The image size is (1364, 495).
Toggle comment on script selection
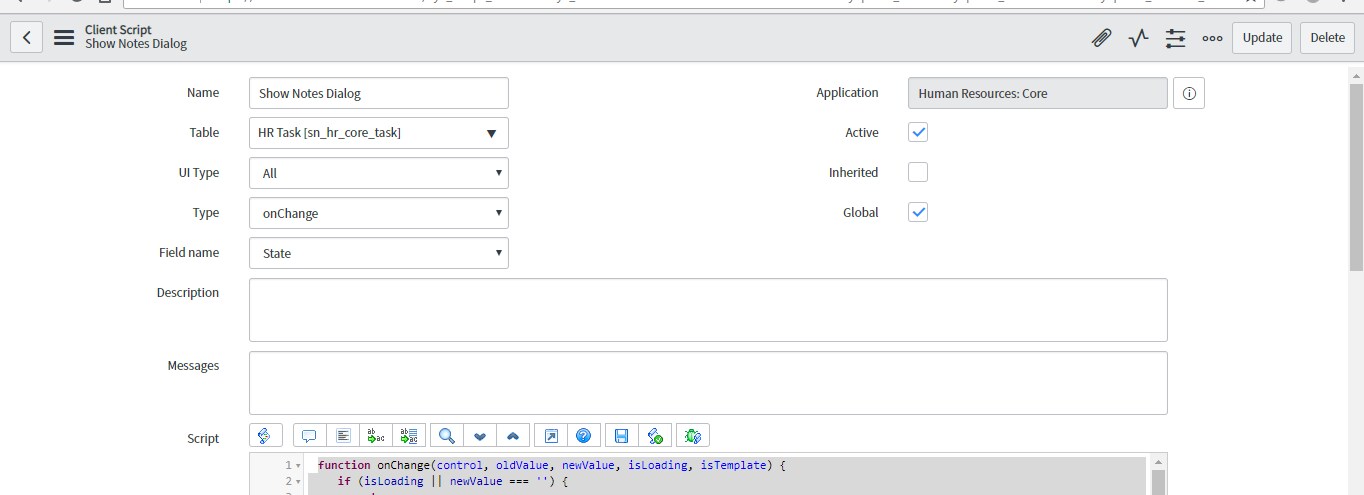click(x=309, y=435)
